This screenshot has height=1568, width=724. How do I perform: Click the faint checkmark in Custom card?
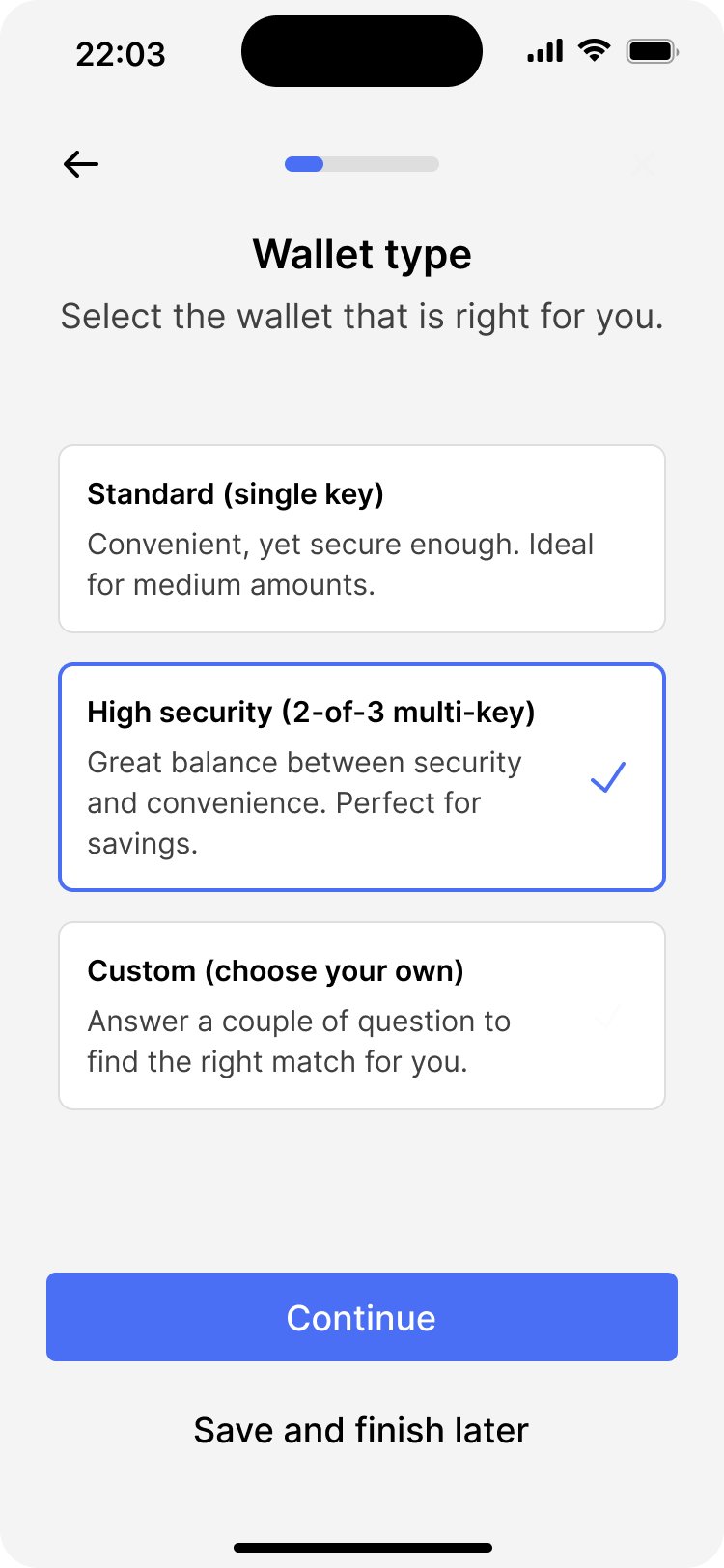608,1016
